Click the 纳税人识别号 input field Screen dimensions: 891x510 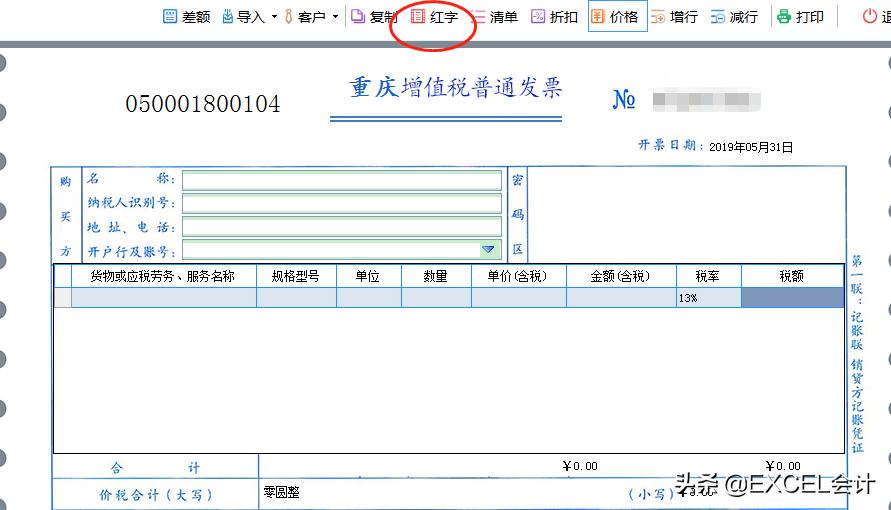(342, 204)
